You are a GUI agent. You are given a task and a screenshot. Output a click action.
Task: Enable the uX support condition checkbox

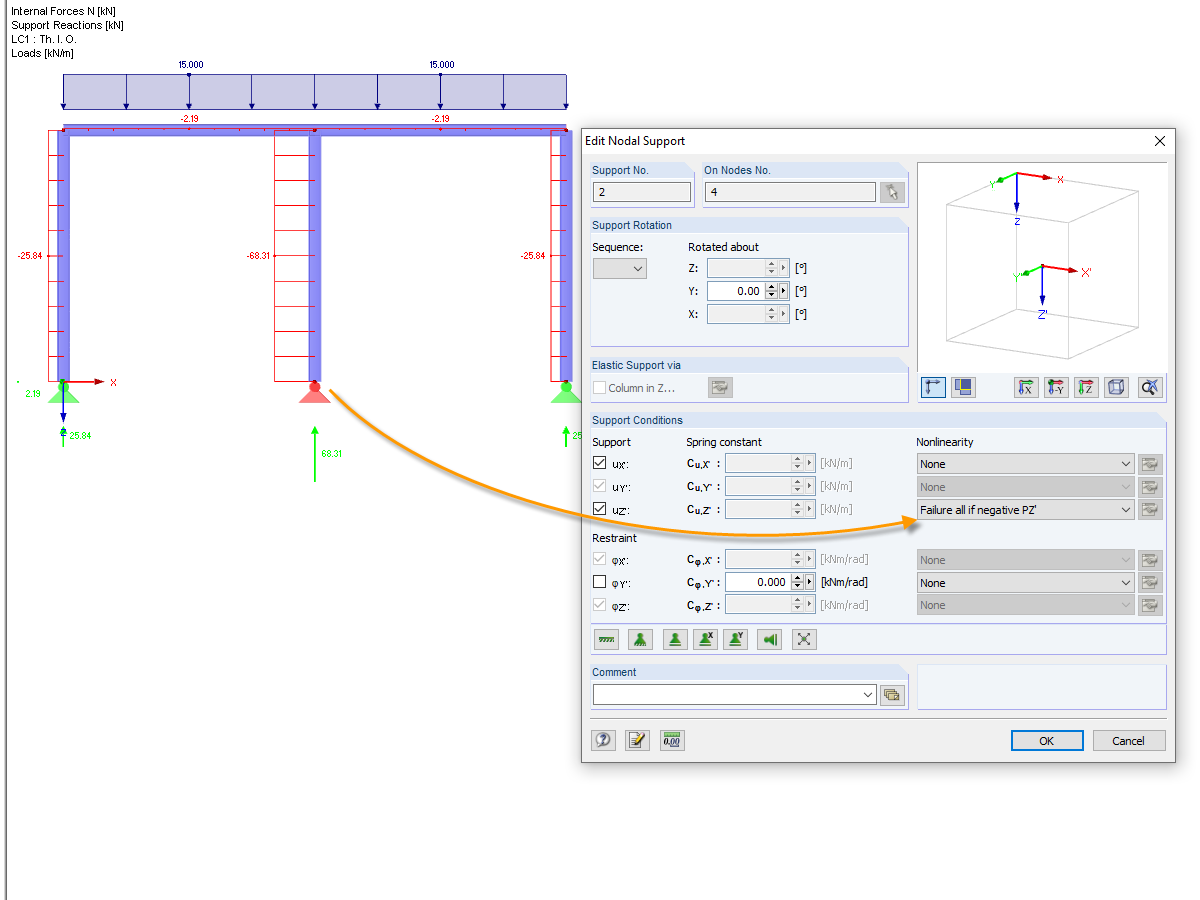pos(598,463)
